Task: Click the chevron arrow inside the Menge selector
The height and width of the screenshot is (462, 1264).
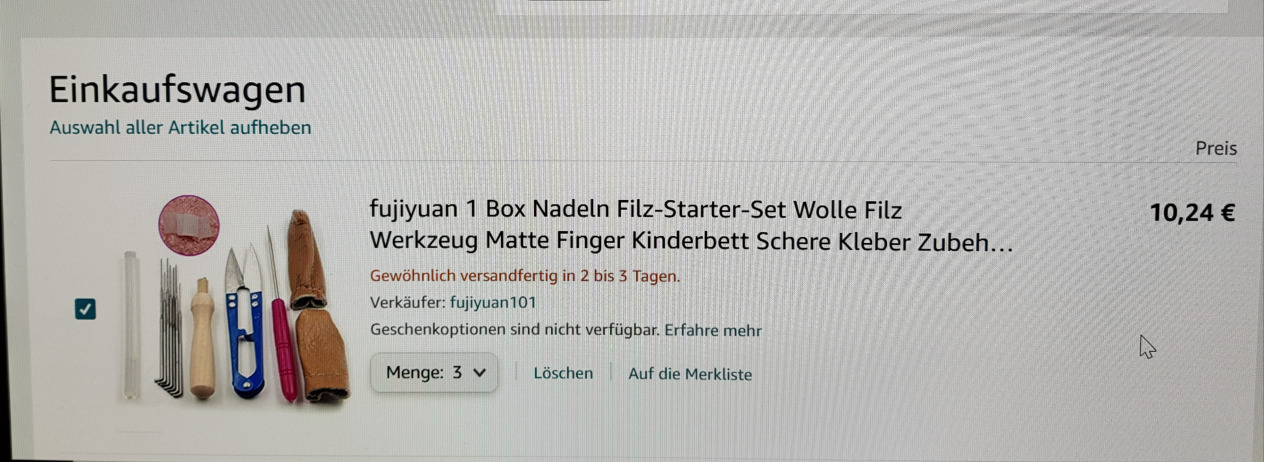Action: 479,372
